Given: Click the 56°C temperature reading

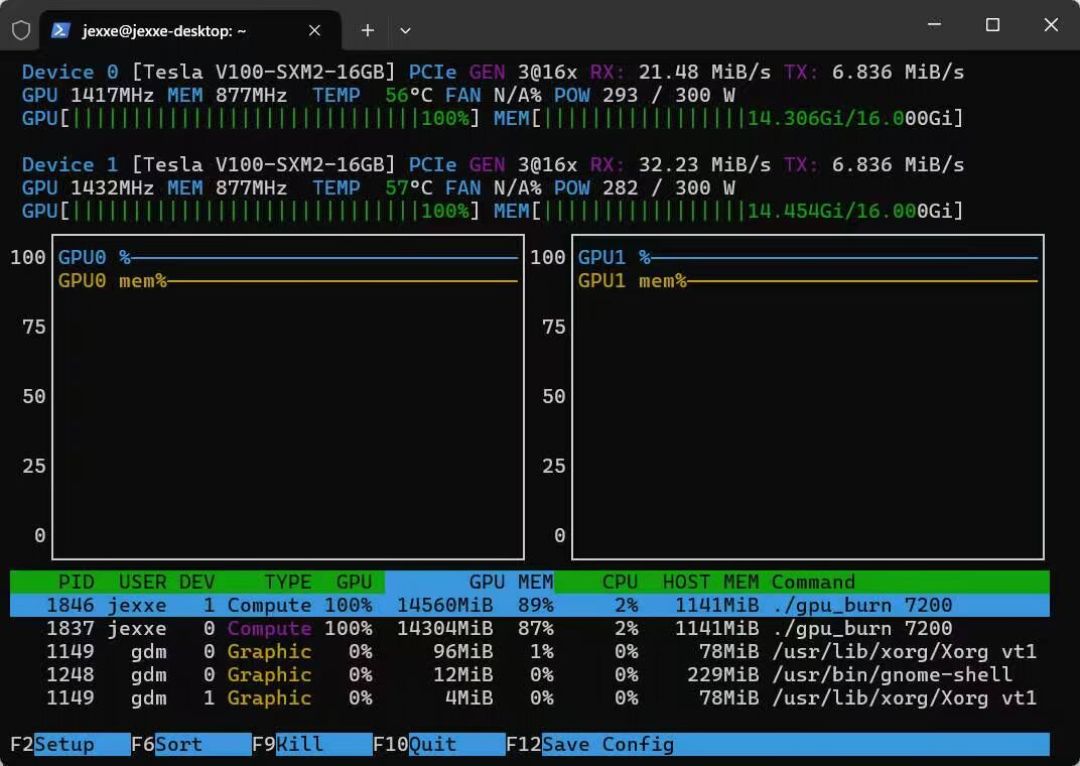Looking at the screenshot, I should [x=408, y=95].
